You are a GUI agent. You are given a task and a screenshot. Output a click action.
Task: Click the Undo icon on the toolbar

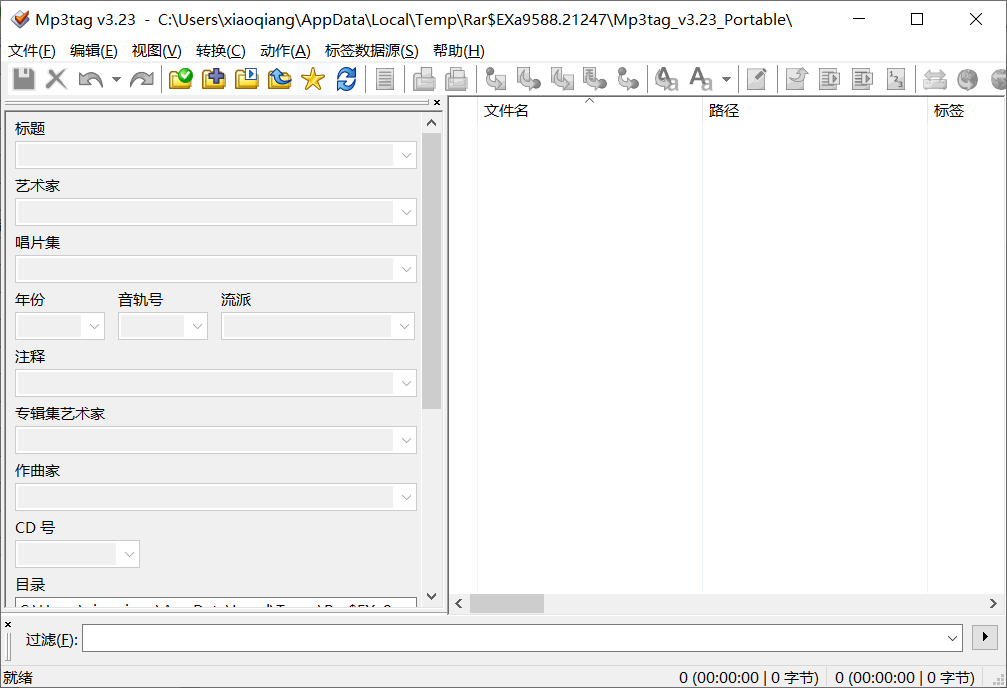tap(91, 79)
